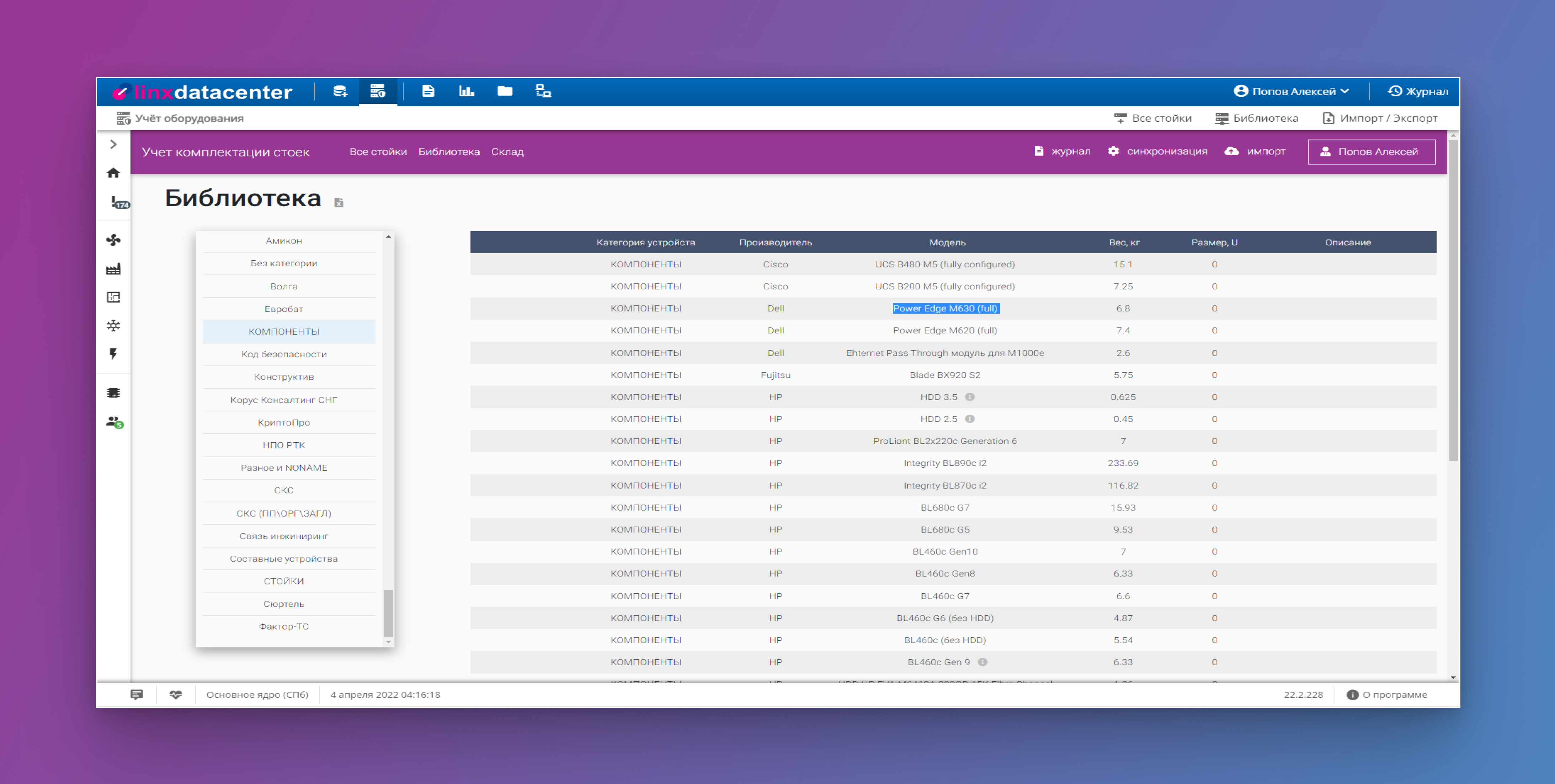The width and height of the screenshot is (1555, 784).
Task: Open the chat message icon in status bar
Action: click(x=137, y=695)
